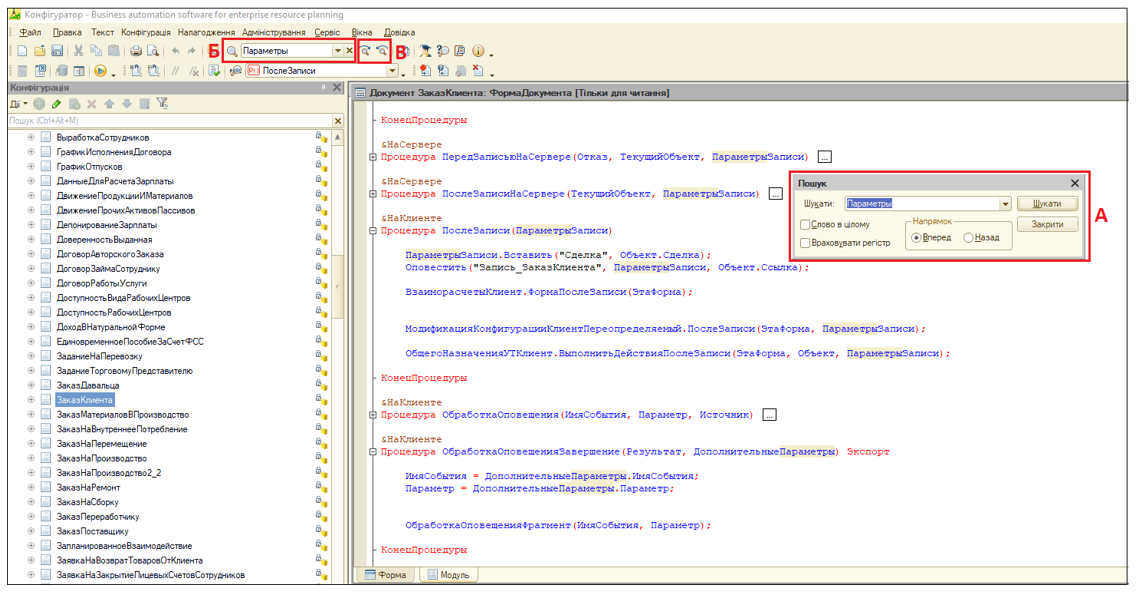Click the Find previous search icon

tap(382, 51)
